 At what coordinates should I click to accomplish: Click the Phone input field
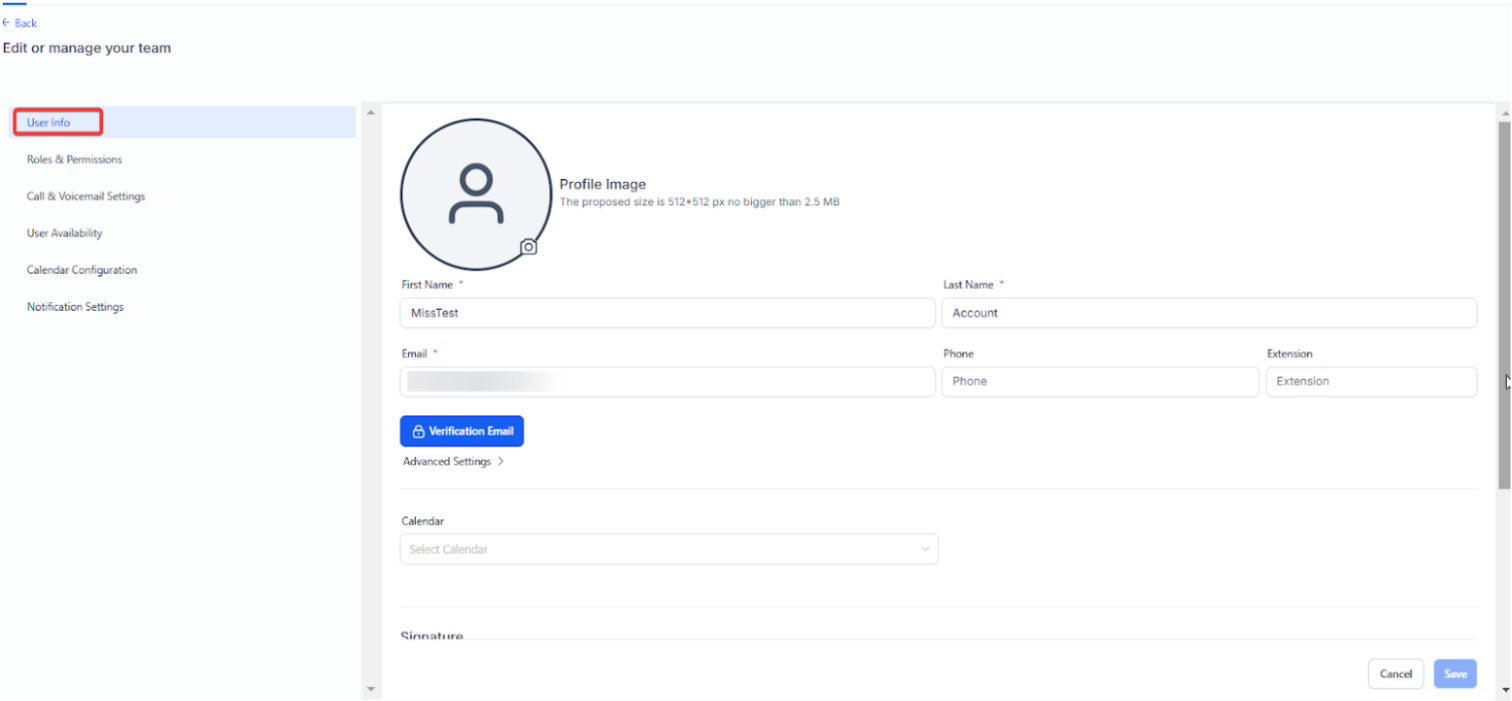[x=1099, y=381]
